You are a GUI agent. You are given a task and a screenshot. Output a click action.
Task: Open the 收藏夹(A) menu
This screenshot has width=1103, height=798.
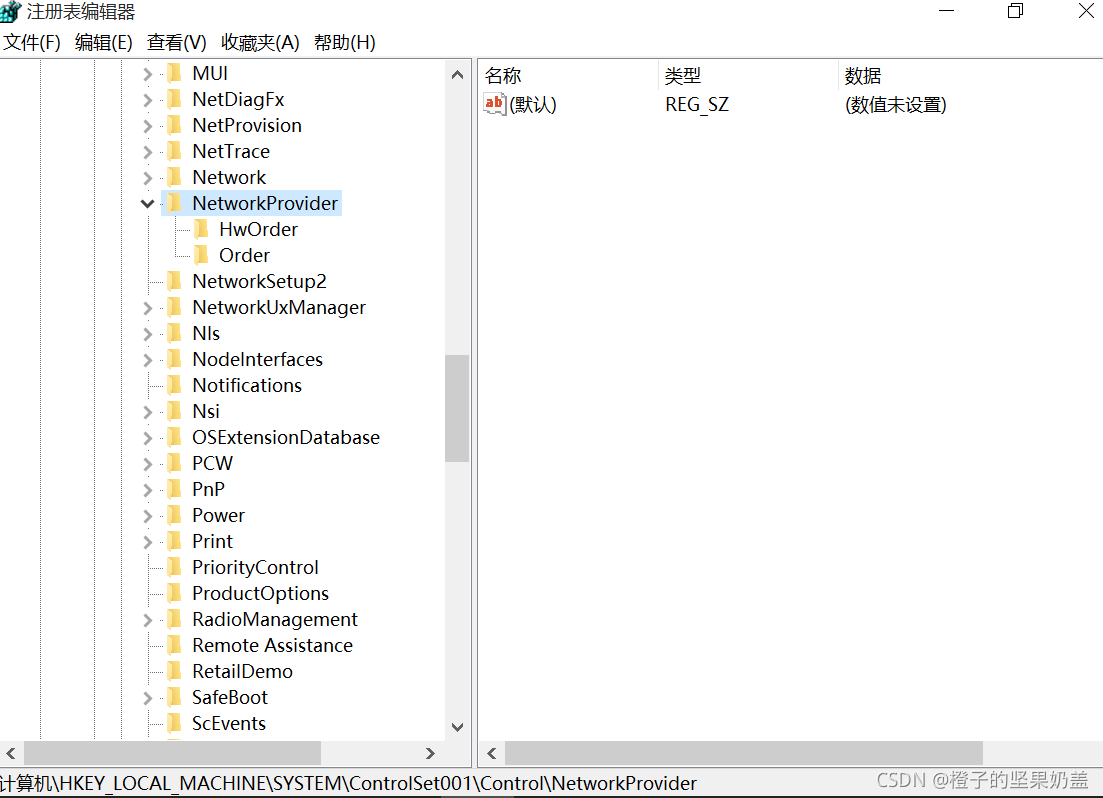[x=260, y=43]
